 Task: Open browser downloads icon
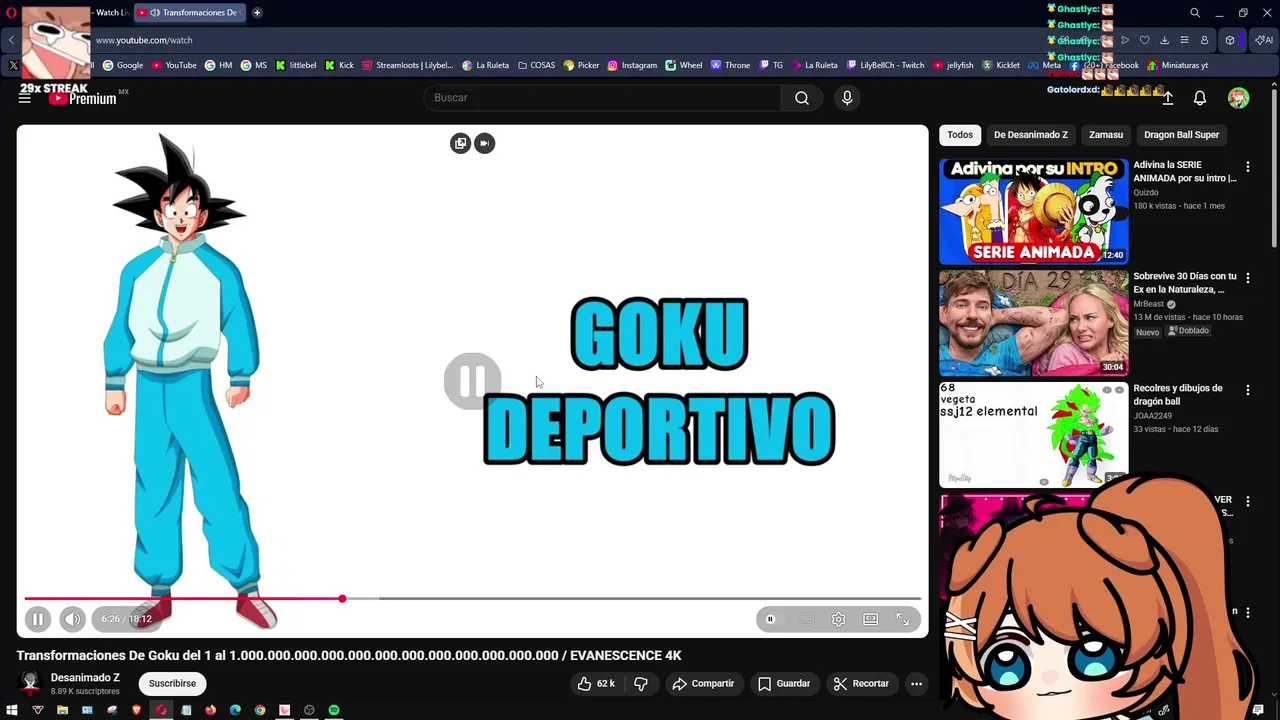pos(1164,41)
